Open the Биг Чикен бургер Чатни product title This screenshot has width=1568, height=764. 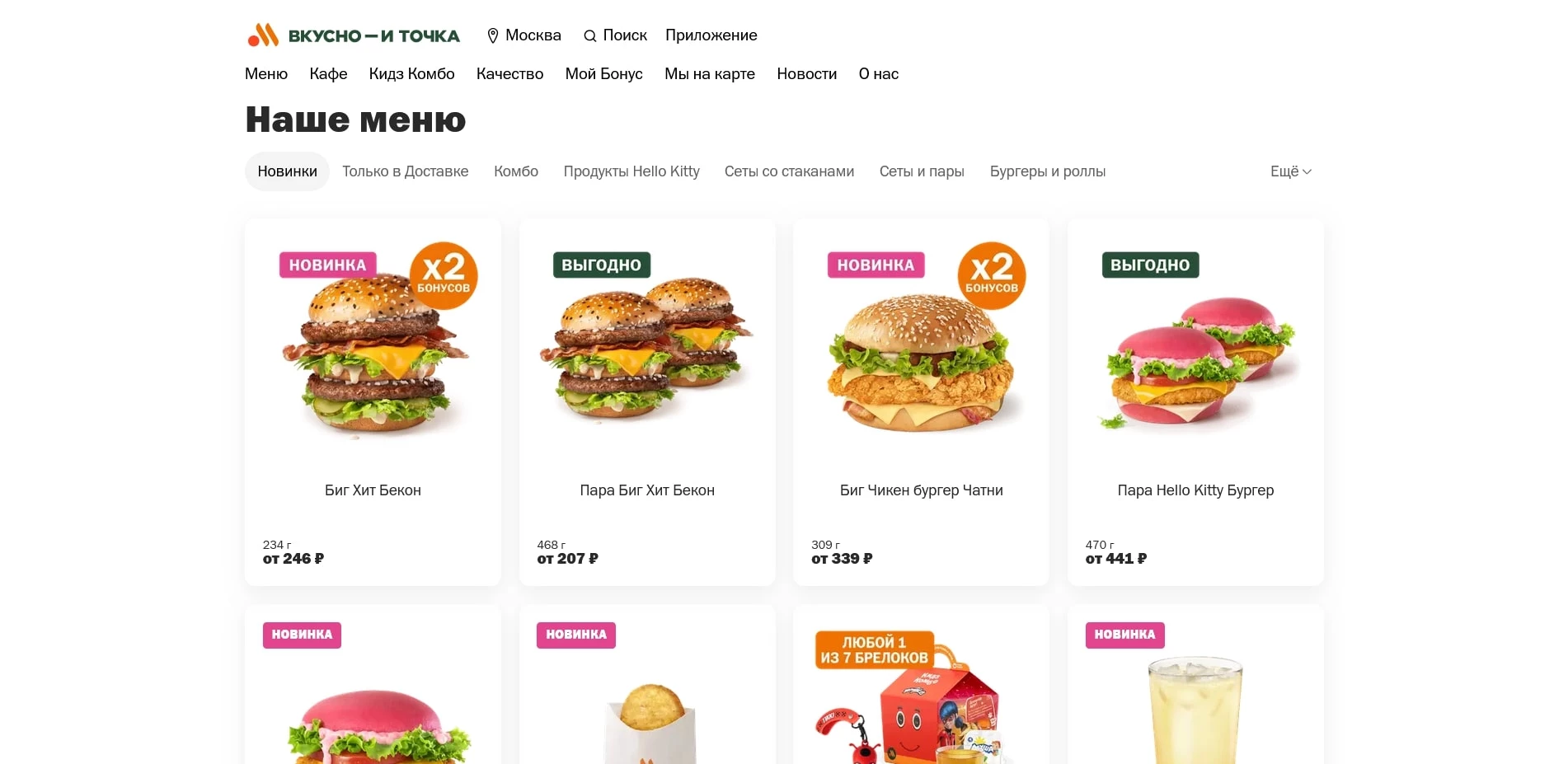(922, 490)
